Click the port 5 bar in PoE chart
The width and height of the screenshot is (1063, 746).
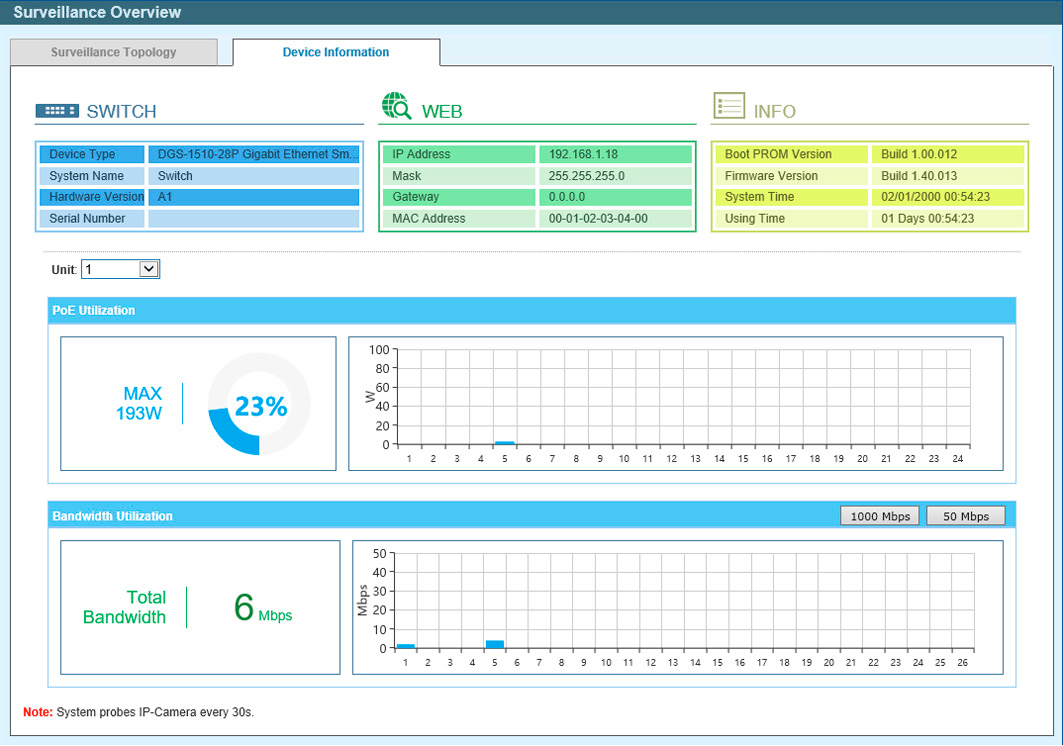504,443
